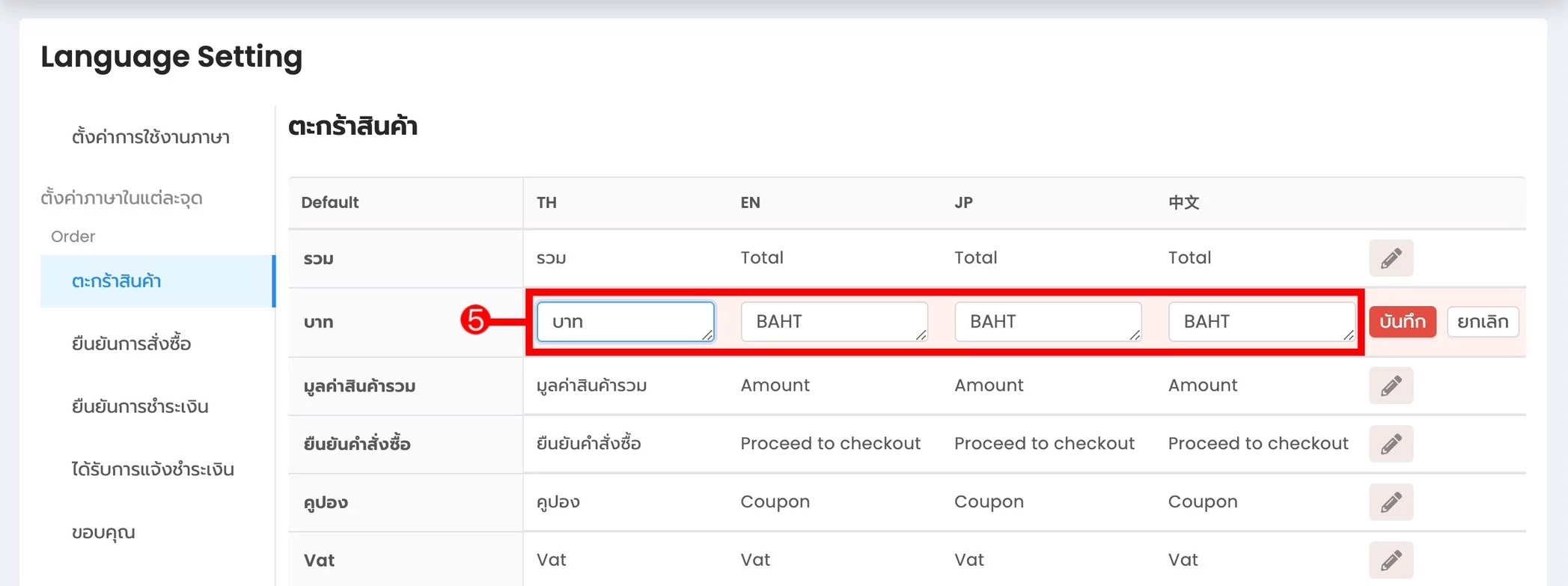The image size is (1568, 586).
Task: Open ตั้งค่าการใช้งานภาษา in the sidebar
Action: pyautogui.click(x=150, y=138)
